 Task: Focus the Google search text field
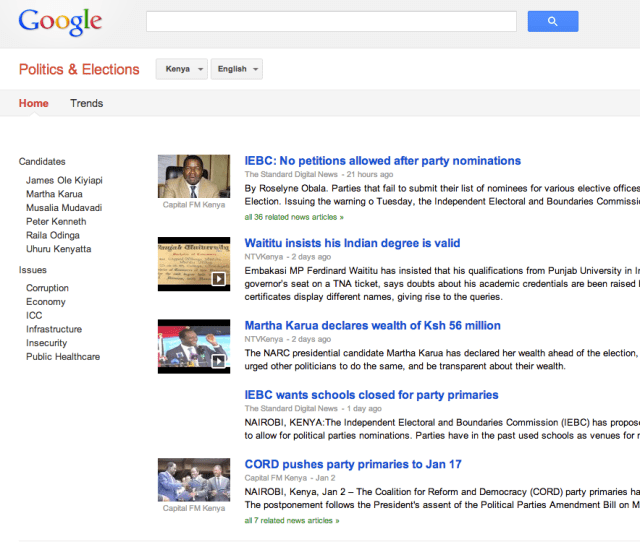pos(331,21)
